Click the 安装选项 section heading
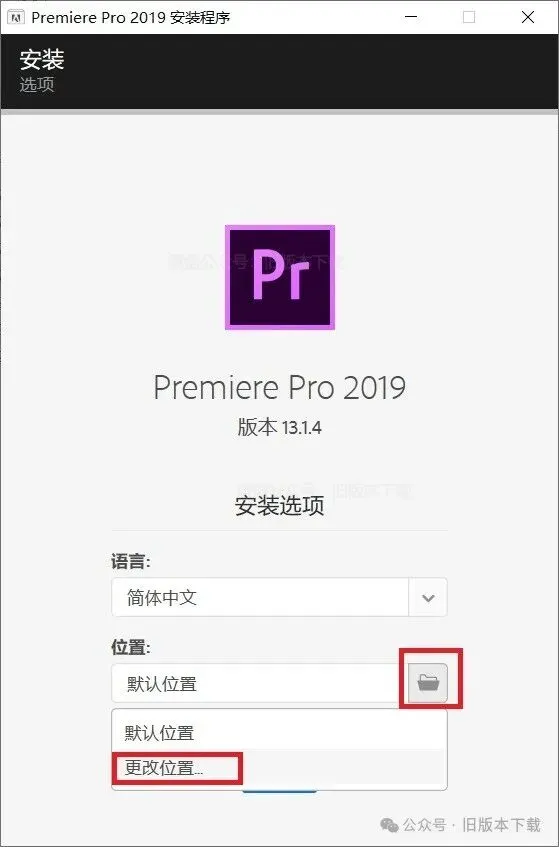 [x=279, y=506]
